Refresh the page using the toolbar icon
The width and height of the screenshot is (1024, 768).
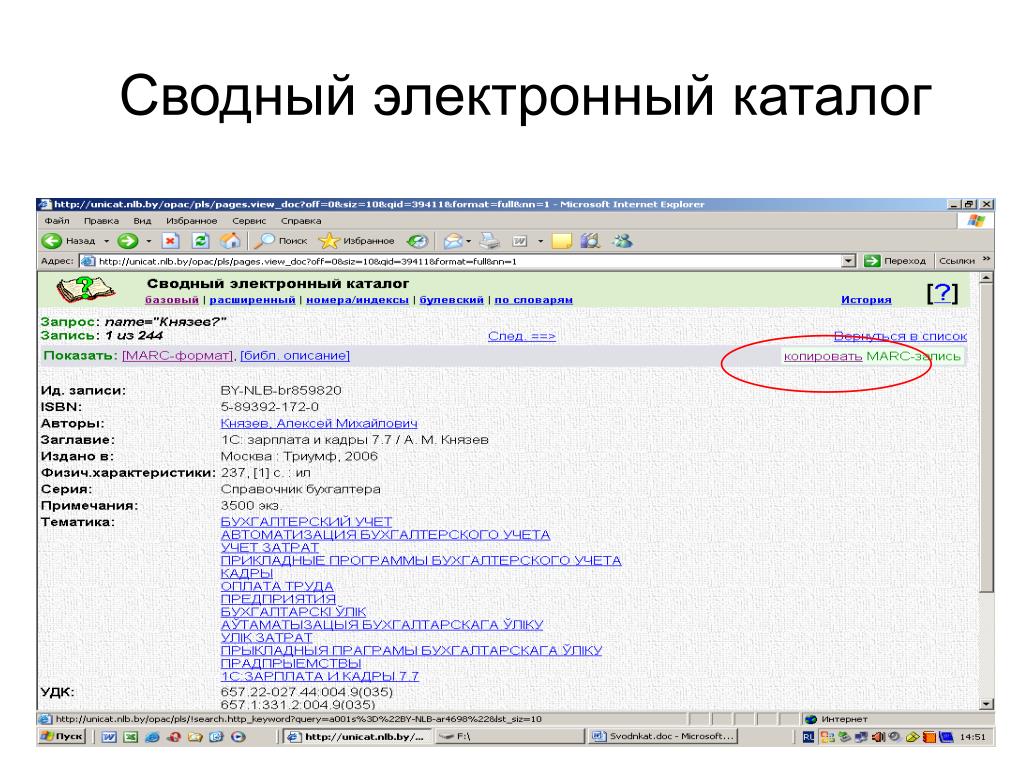(x=200, y=241)
